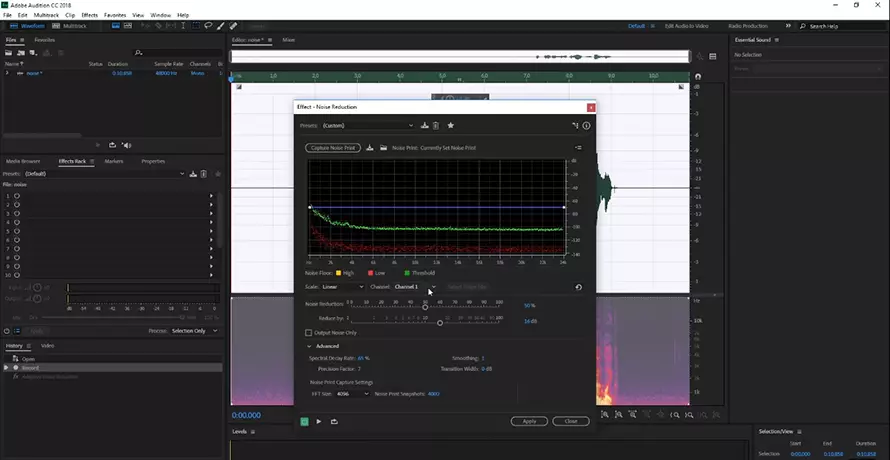The height and width of the screenshot is (460, 890).
Task: Play the effect preview
Action: 319,421
